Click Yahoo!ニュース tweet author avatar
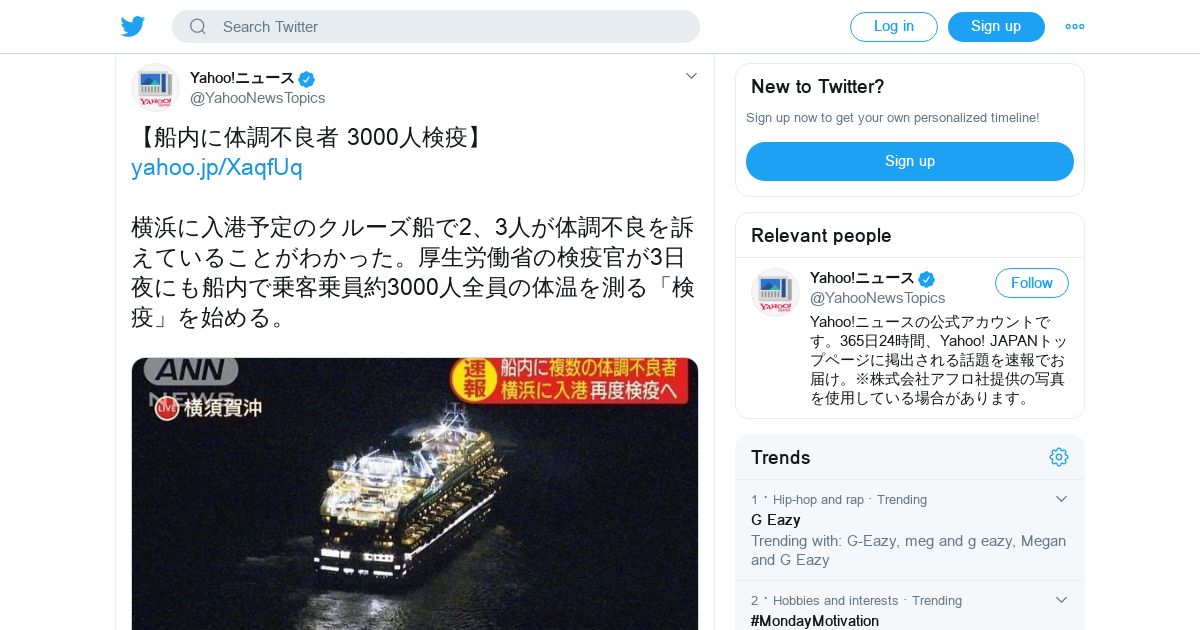This screenshot has width=1200, height=630. tap(155, 87)
